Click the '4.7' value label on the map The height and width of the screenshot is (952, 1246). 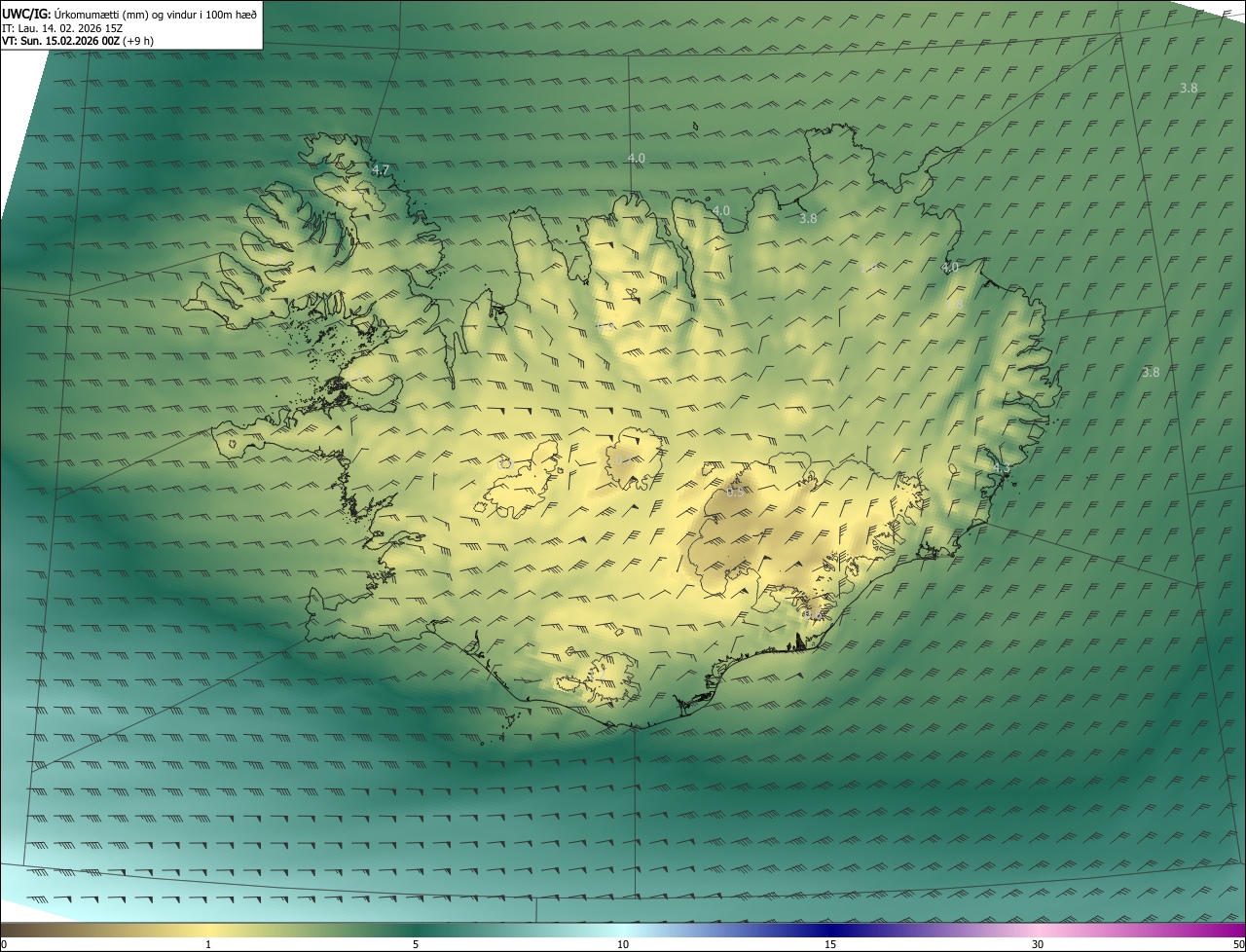click(x=381, y=169)
